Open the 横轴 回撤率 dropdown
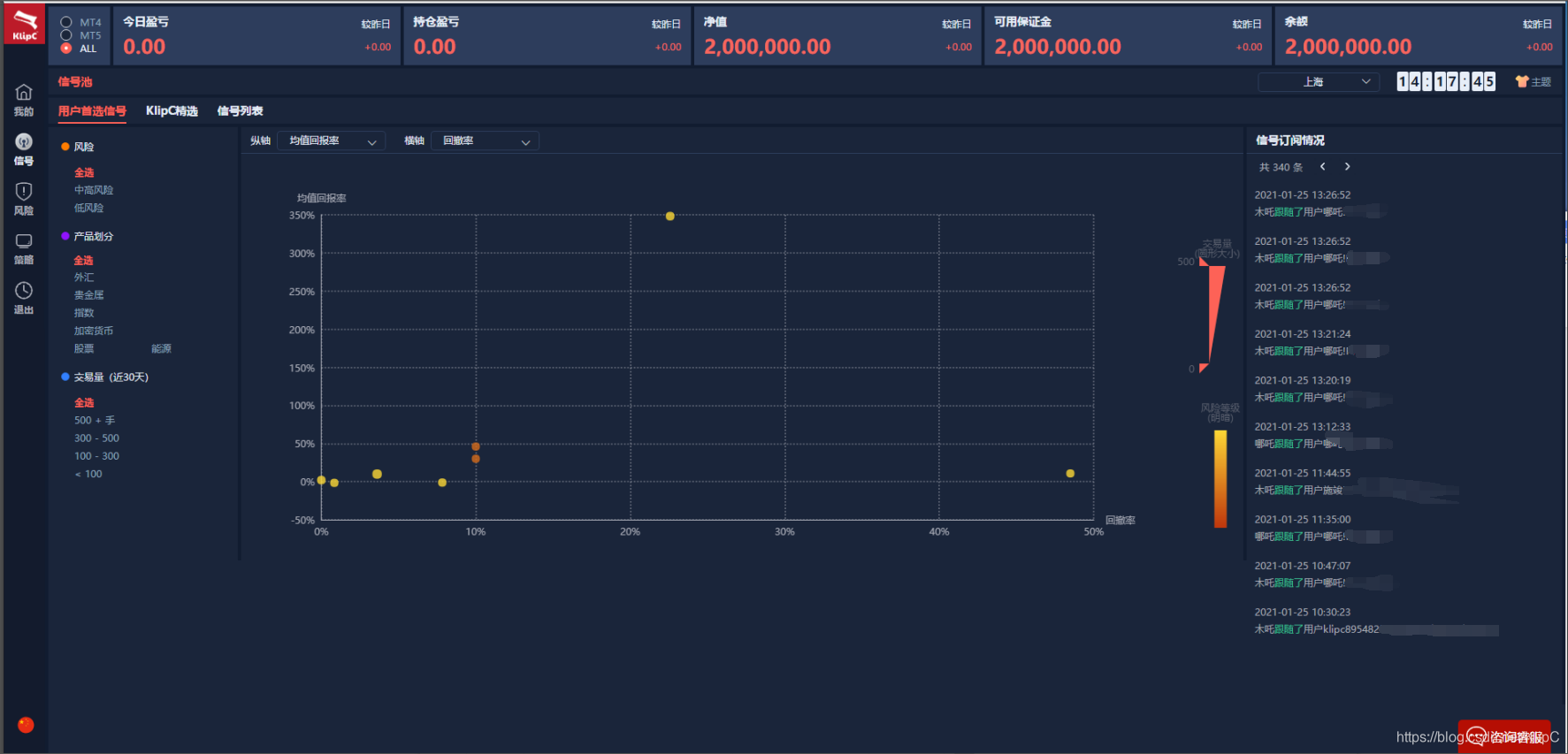This screenshot has height=754, width=1568. (485, 141)
